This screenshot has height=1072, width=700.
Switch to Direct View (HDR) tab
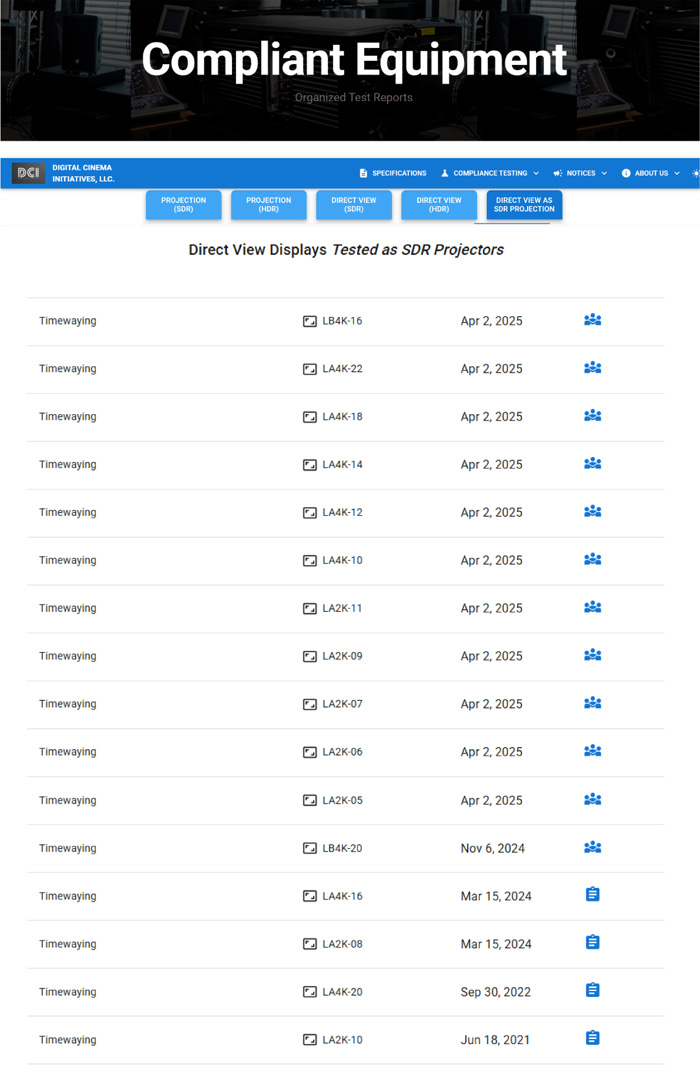pos(439,205)
